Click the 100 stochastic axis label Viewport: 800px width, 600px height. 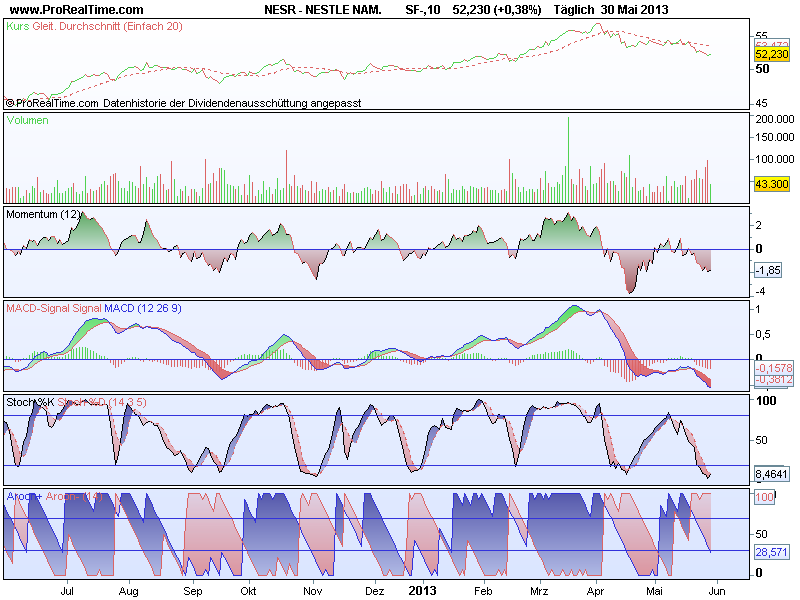[x=766, y=401]
